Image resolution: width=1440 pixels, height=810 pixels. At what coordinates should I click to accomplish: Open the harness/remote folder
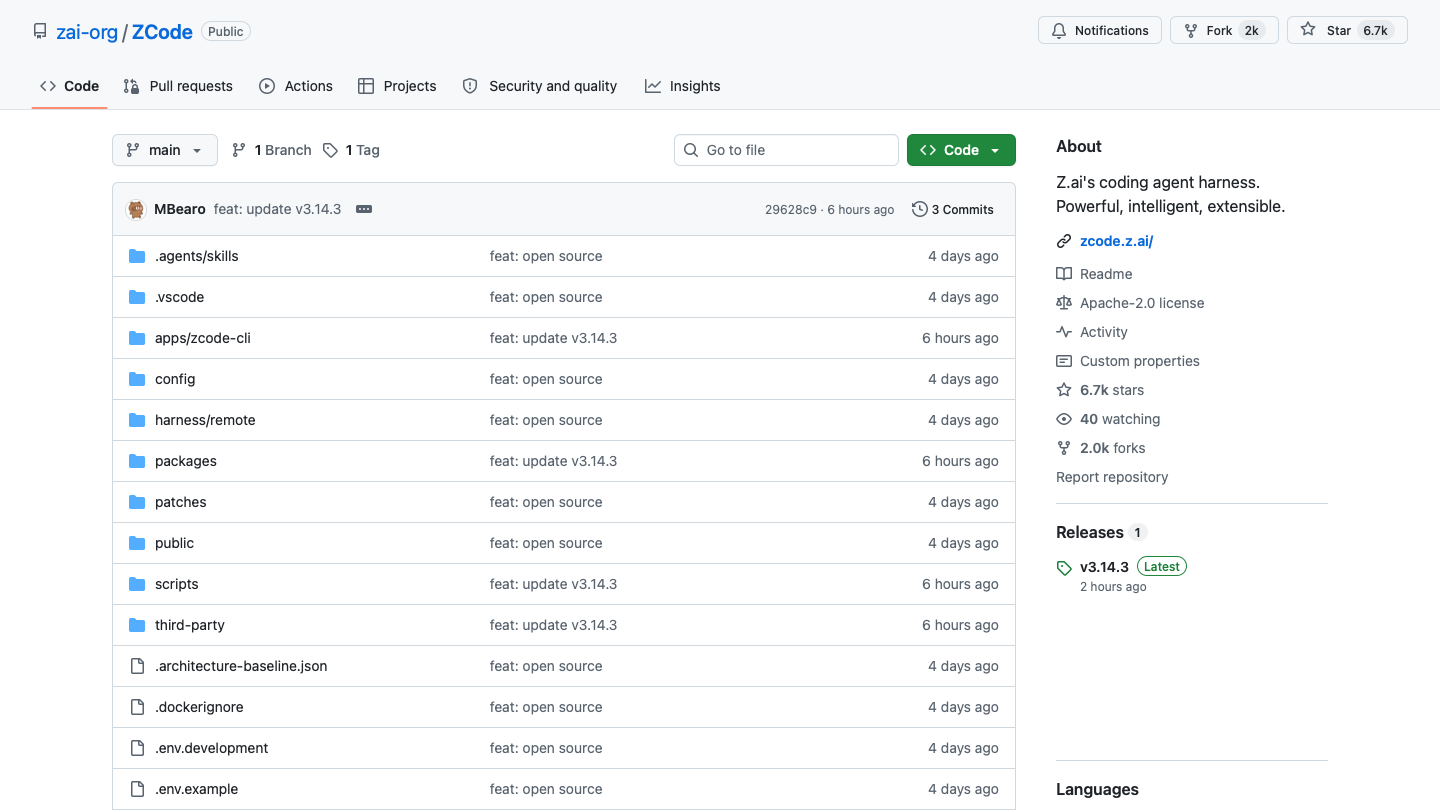pos(205,420)
